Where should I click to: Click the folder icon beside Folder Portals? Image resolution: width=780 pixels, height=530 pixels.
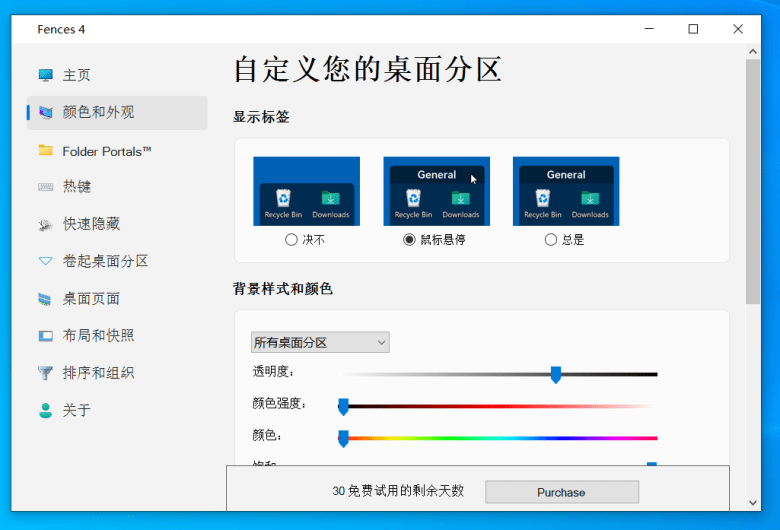coord(45,150)
